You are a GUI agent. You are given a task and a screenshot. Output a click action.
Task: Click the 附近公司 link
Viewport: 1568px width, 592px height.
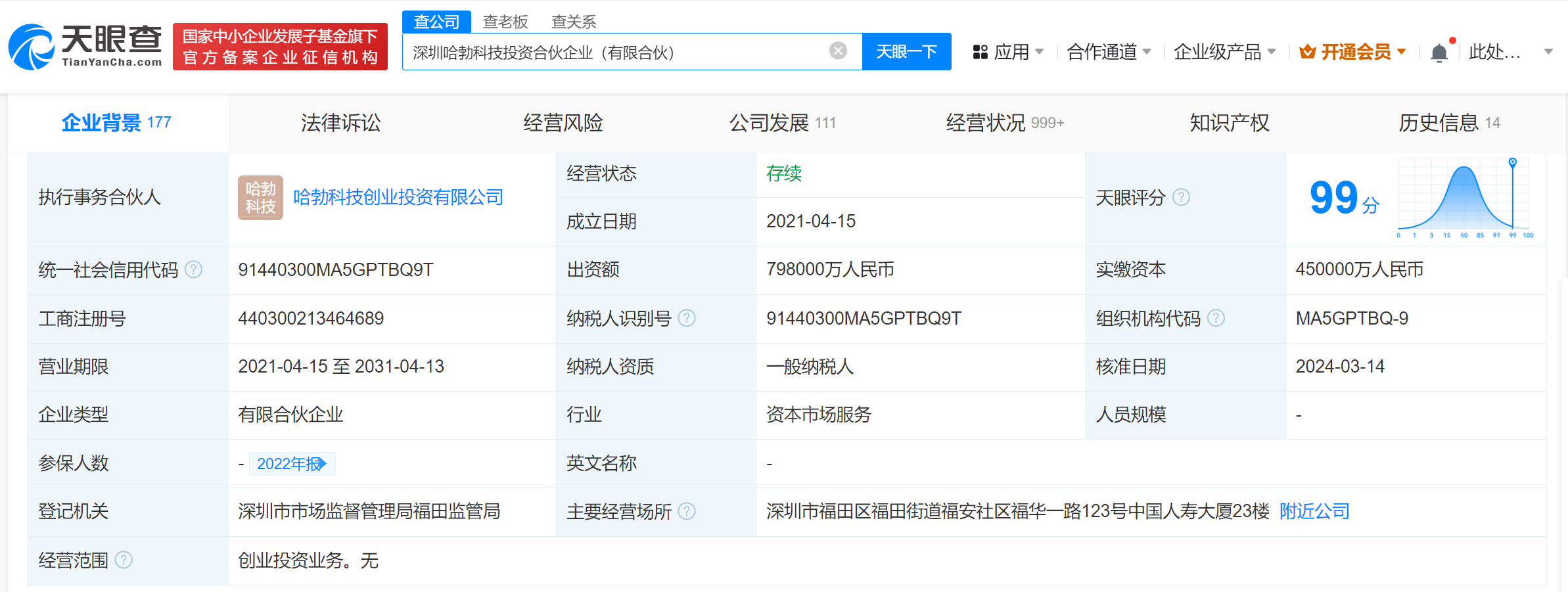click(x=1314, y=511)
